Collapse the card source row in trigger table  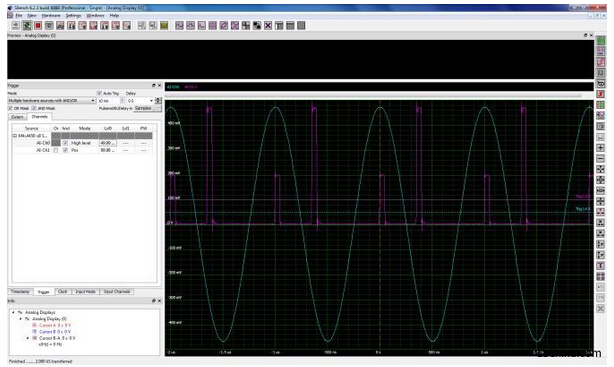click(15, 136)
